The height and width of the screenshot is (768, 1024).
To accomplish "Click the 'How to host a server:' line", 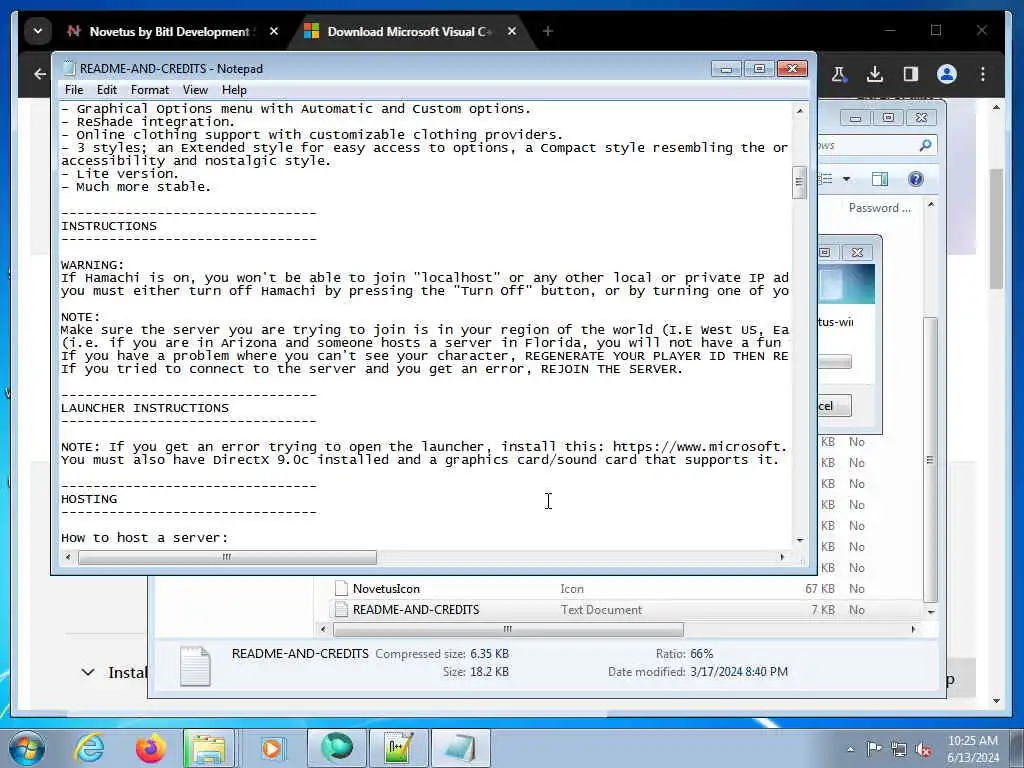I will coord(144,538).
